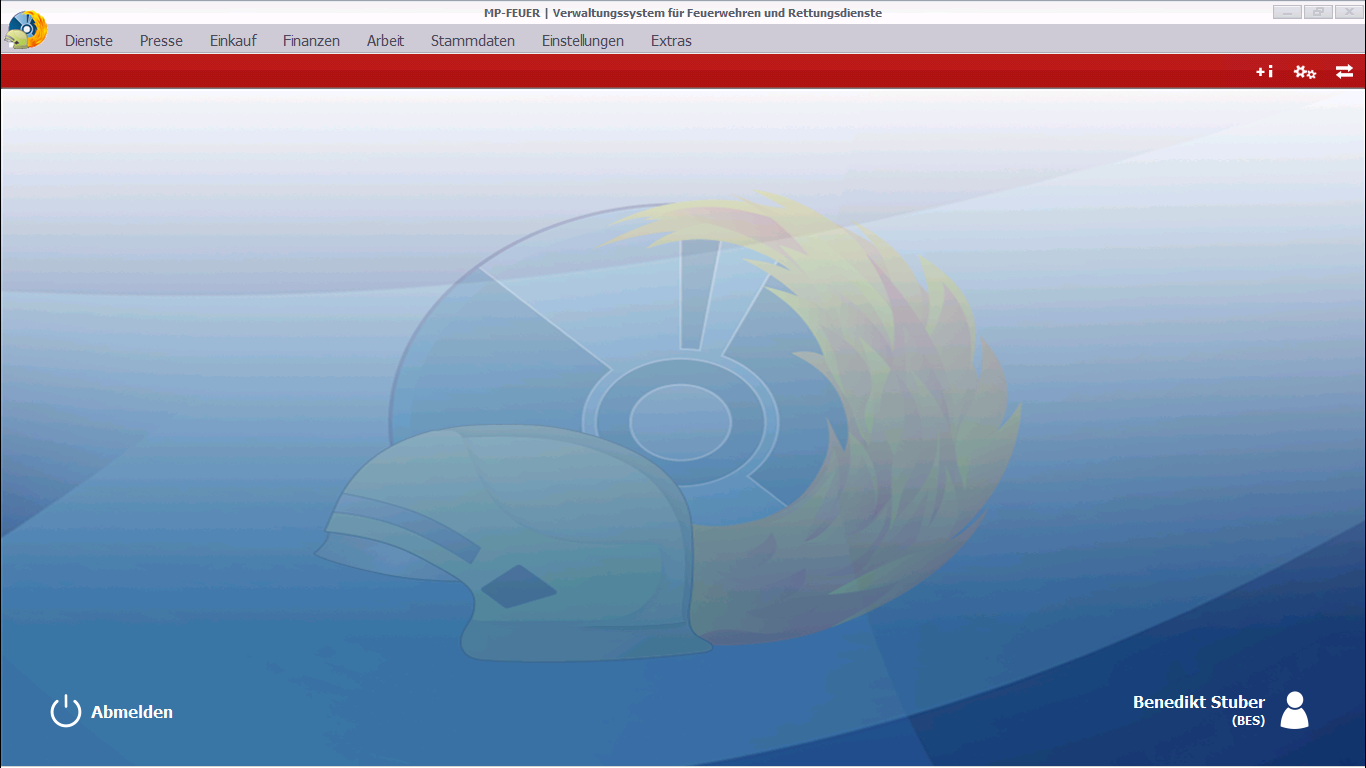Open the Arbeit menu
Screen dimensions: 1366x768
coord(385,41)
